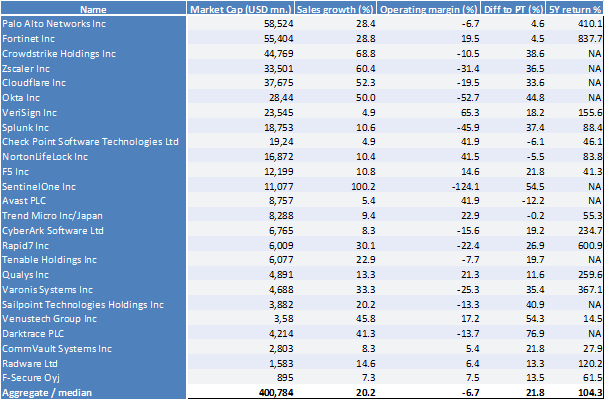Click the Darktrace PLC cell

pos(33,334)
